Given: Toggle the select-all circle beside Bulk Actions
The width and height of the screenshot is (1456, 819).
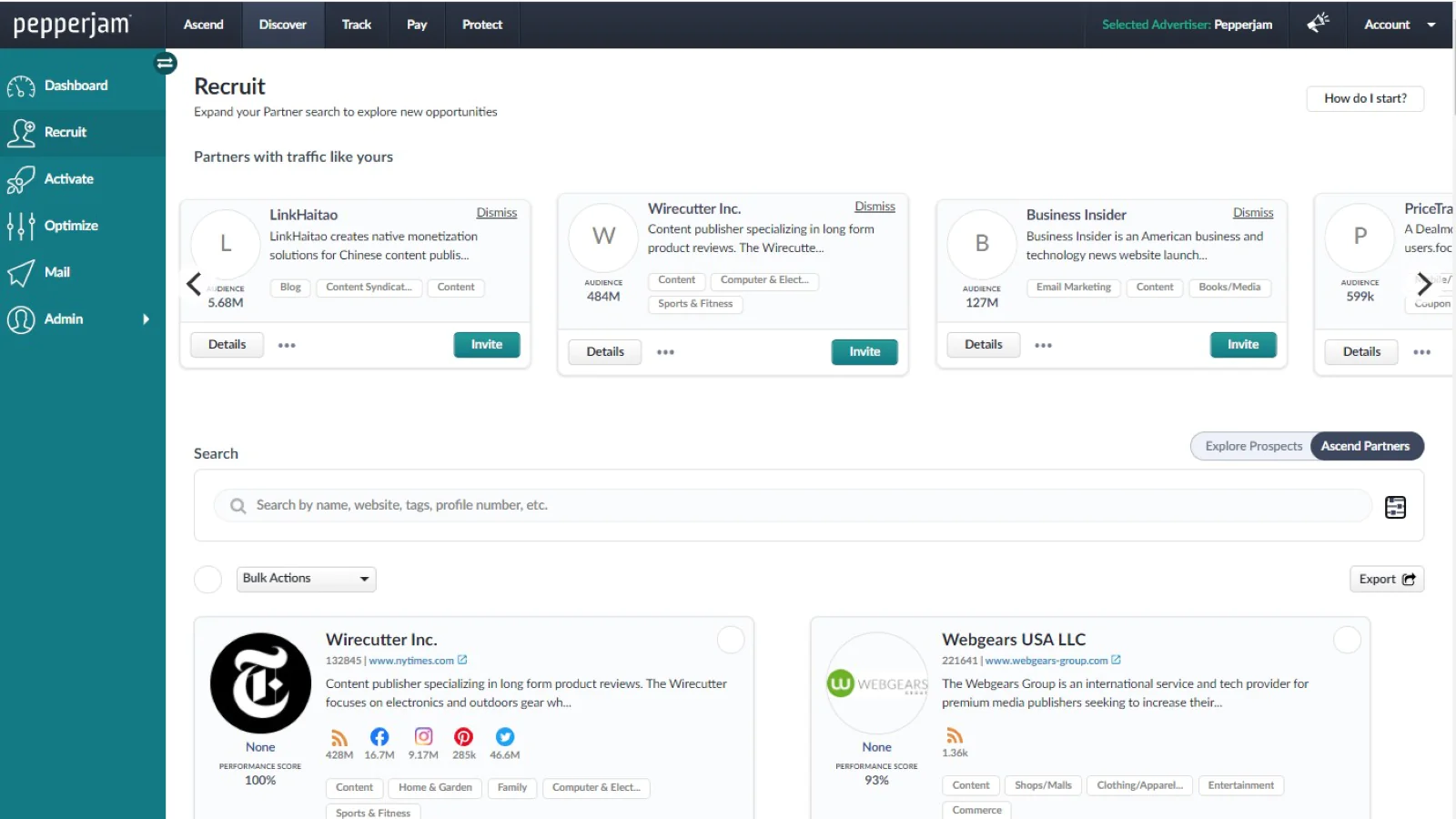Looking at the screenshot, I should click(x=208, y=579).
